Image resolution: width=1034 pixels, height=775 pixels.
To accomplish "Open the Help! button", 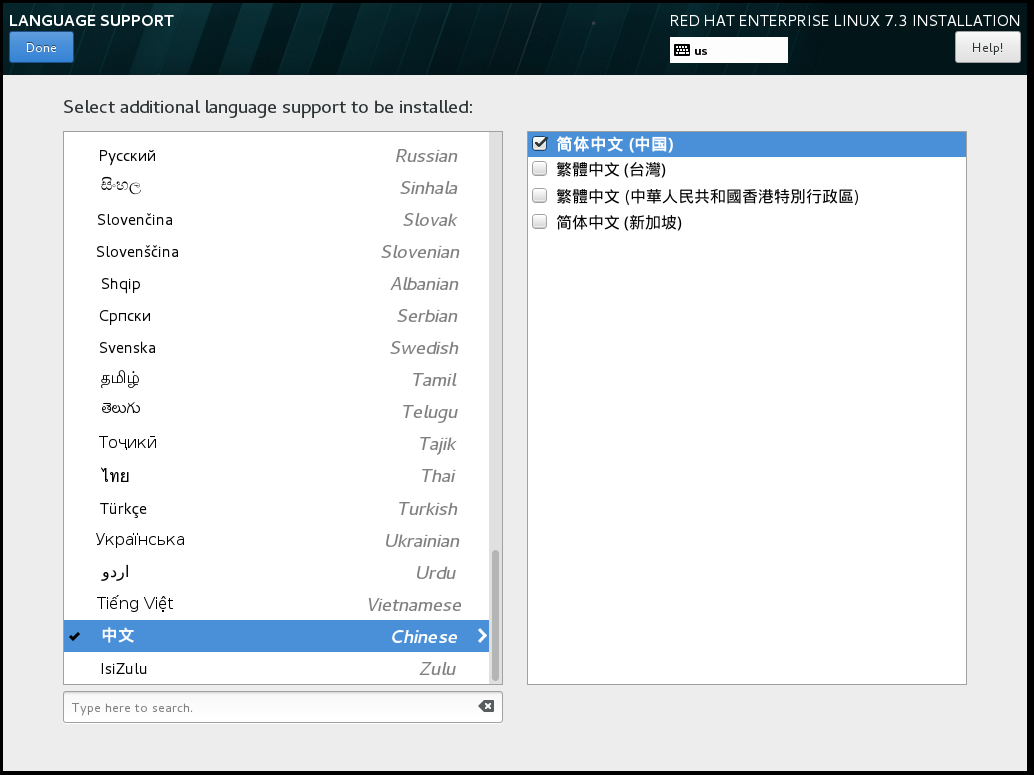I will coord(987,47).
